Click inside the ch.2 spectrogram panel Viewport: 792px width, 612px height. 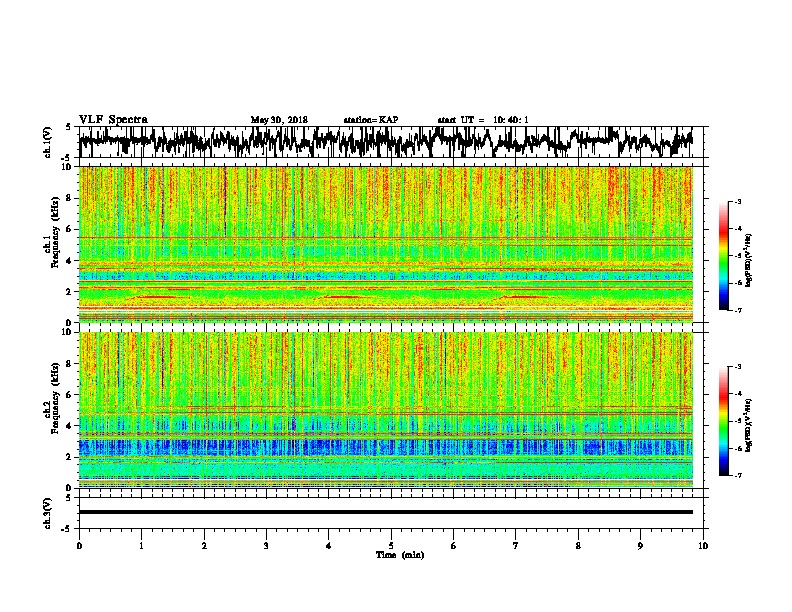386,410
